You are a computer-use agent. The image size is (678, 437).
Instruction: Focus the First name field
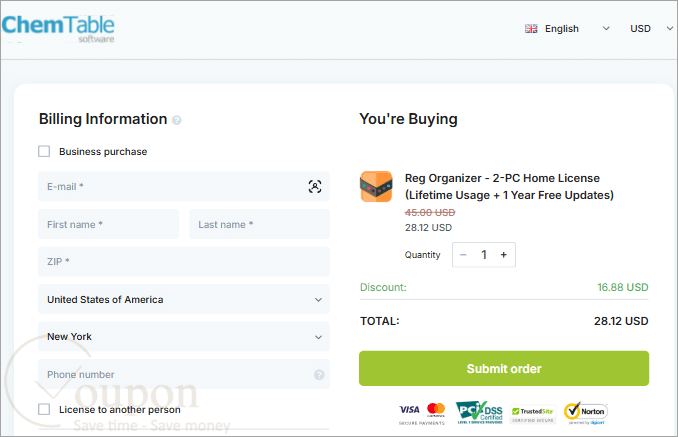(x=109, y=224)
